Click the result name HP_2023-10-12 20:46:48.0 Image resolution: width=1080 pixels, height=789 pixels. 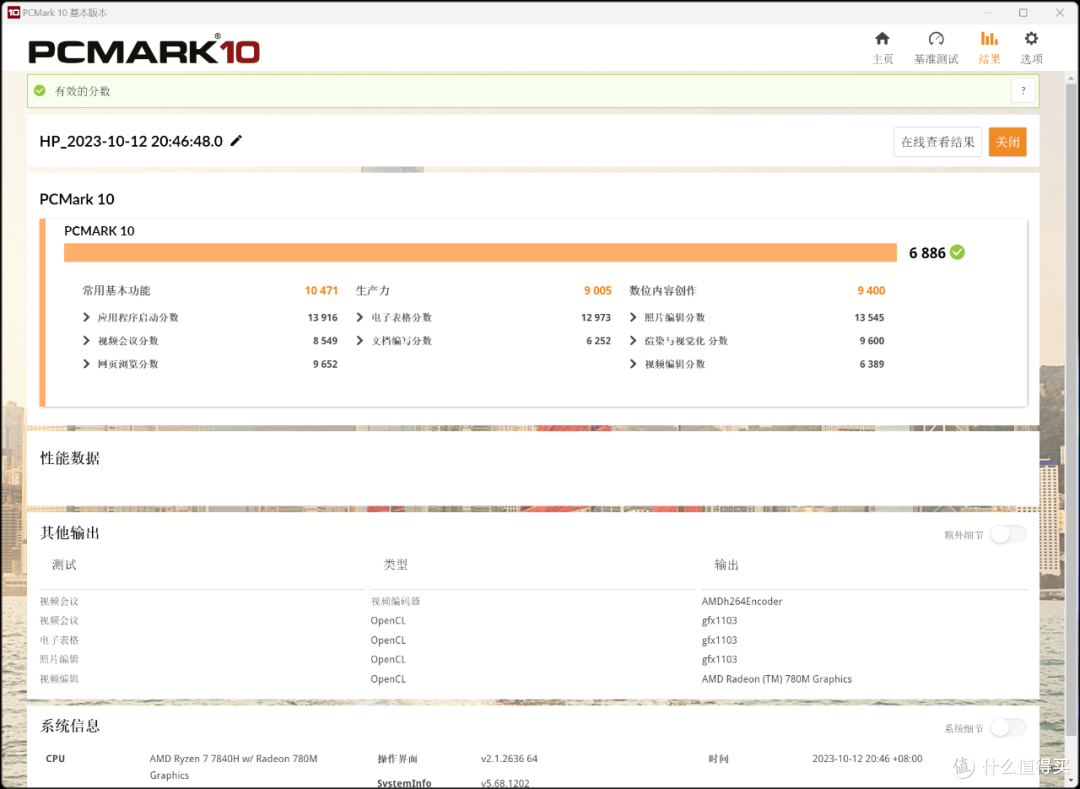coord(131,141)
